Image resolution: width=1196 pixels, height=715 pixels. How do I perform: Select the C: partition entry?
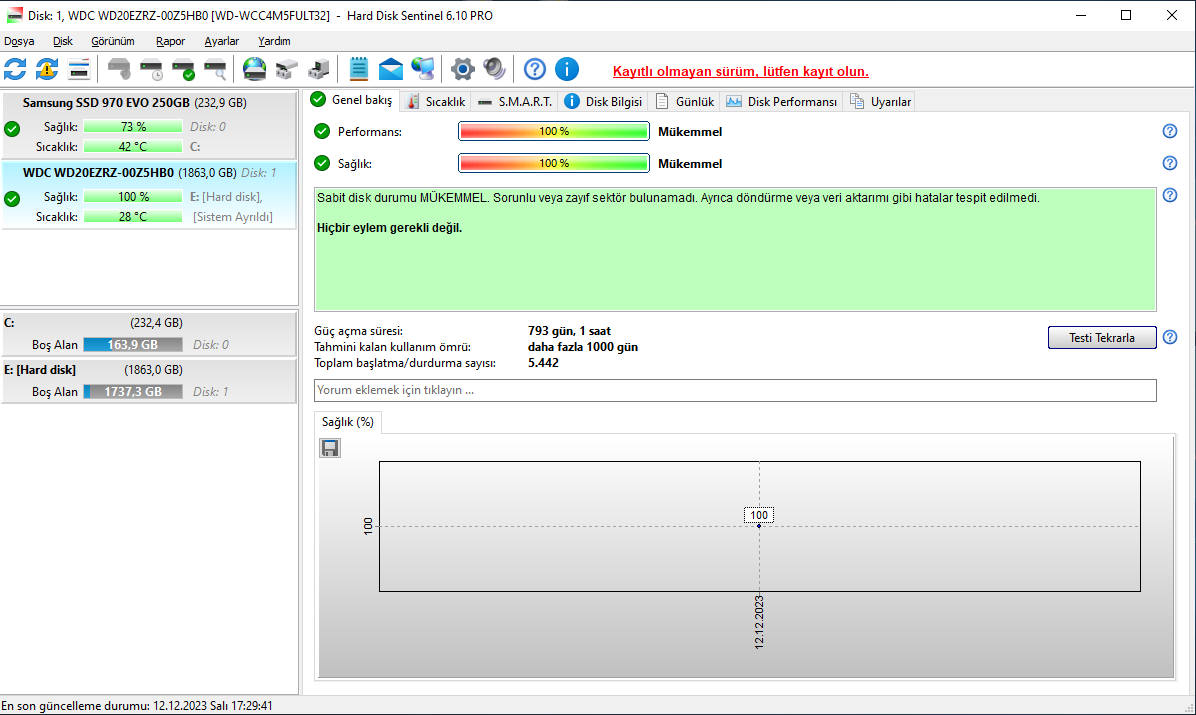pos(149,333)
